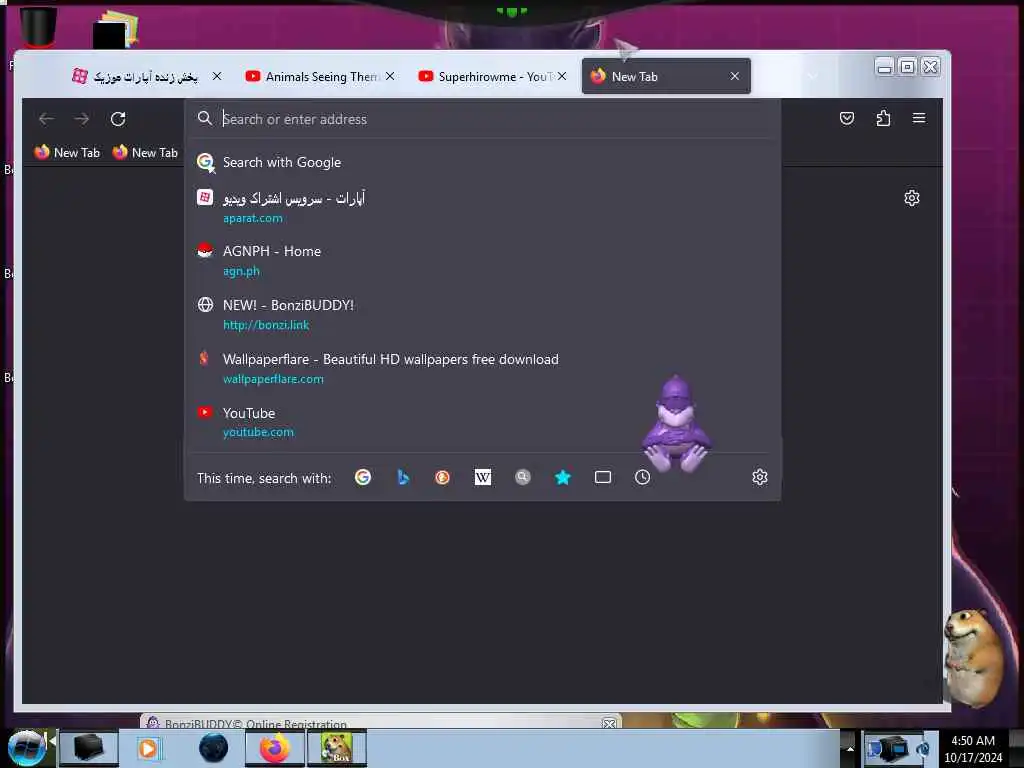Open the Extensions puzzle icon

883,118
